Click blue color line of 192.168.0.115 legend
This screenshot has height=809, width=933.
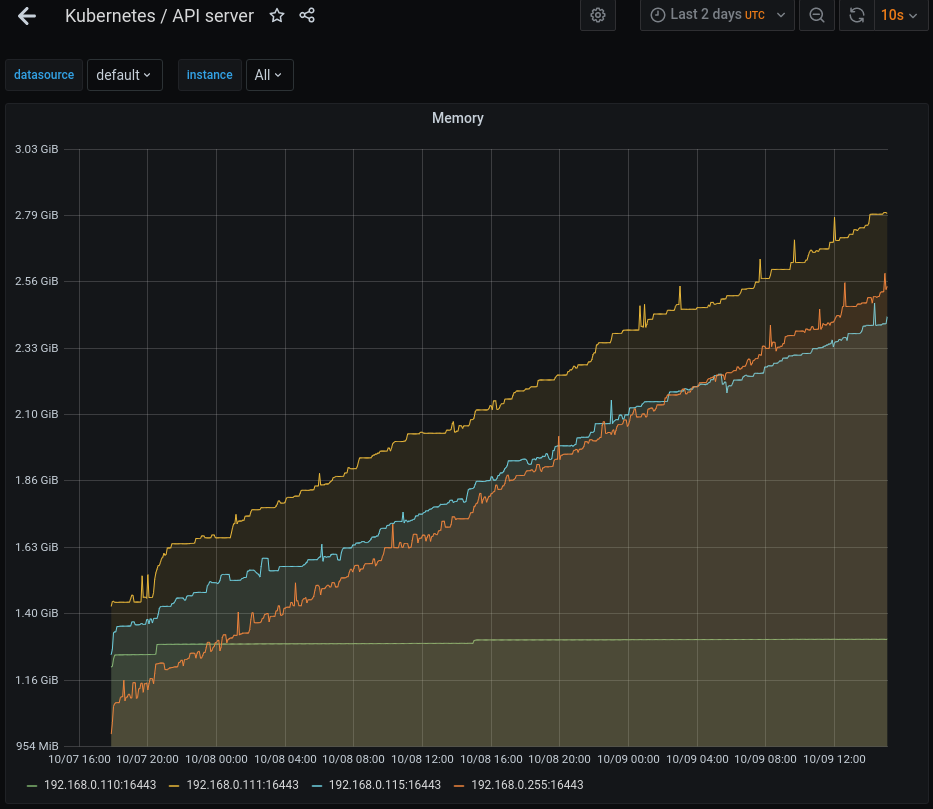coord(317,786)
